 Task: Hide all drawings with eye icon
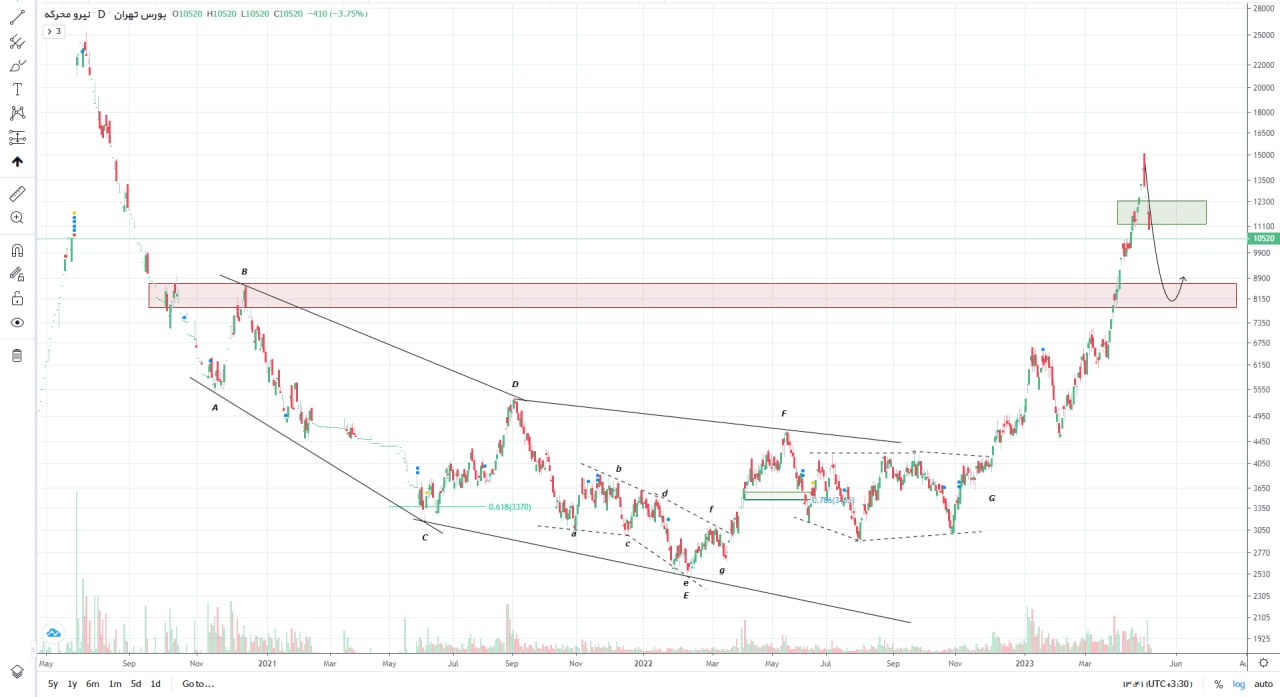(x=17, y=323)
